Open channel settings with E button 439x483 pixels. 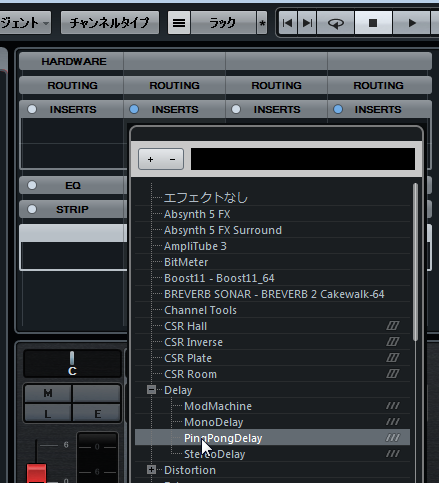click(x=97, y=414)
